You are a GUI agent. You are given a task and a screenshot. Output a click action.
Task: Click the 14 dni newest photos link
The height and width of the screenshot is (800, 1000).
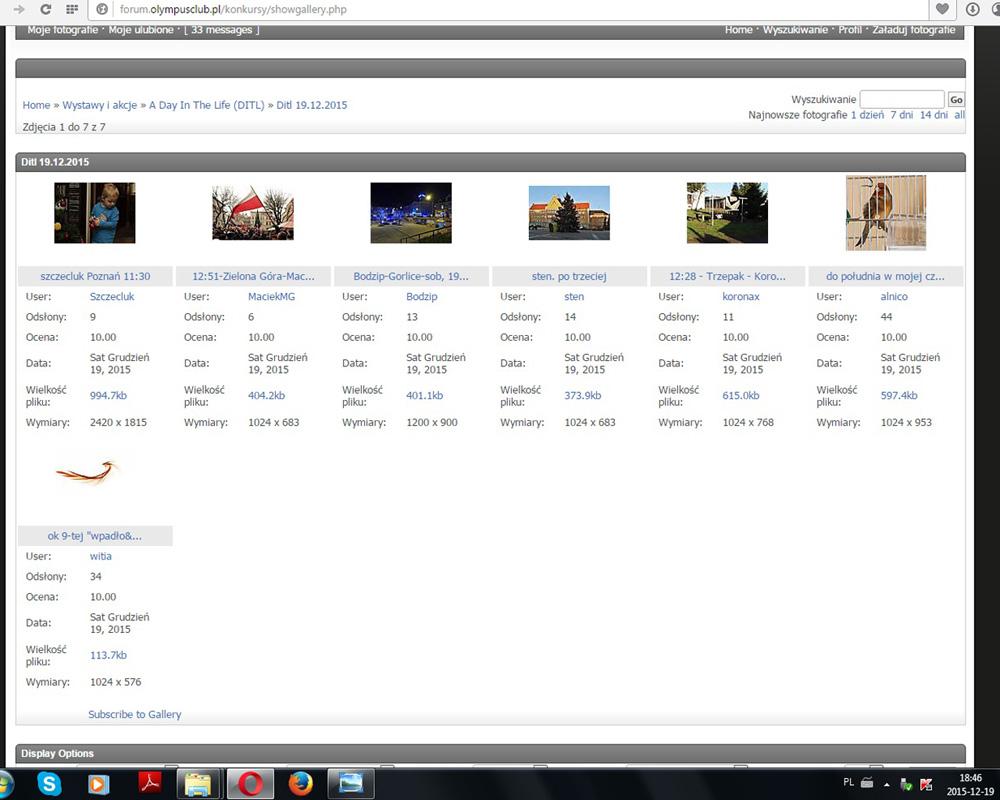click(x=933, y=115)
